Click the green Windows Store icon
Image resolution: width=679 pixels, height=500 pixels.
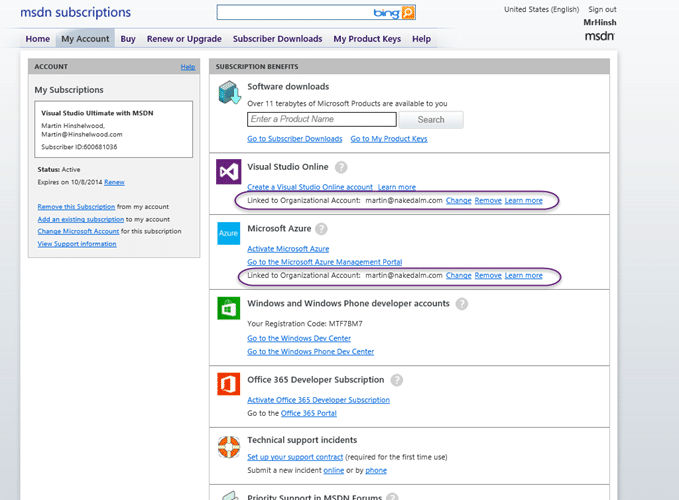[229, 308]
